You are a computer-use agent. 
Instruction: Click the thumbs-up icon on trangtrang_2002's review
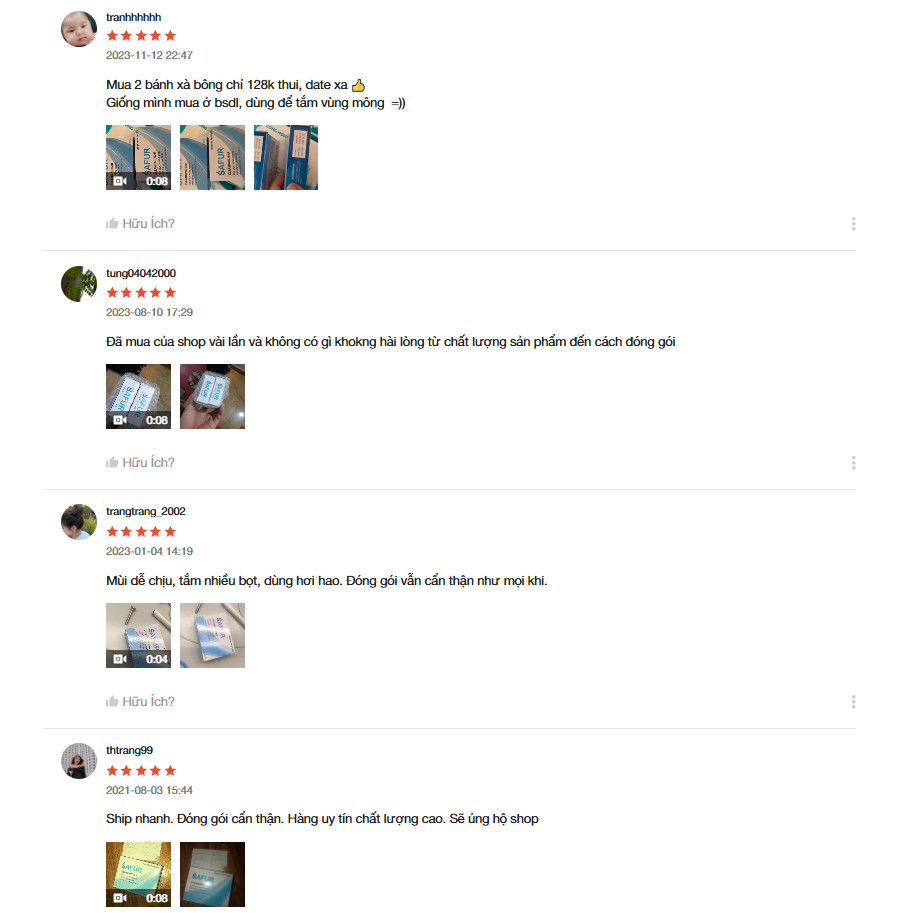112,701
